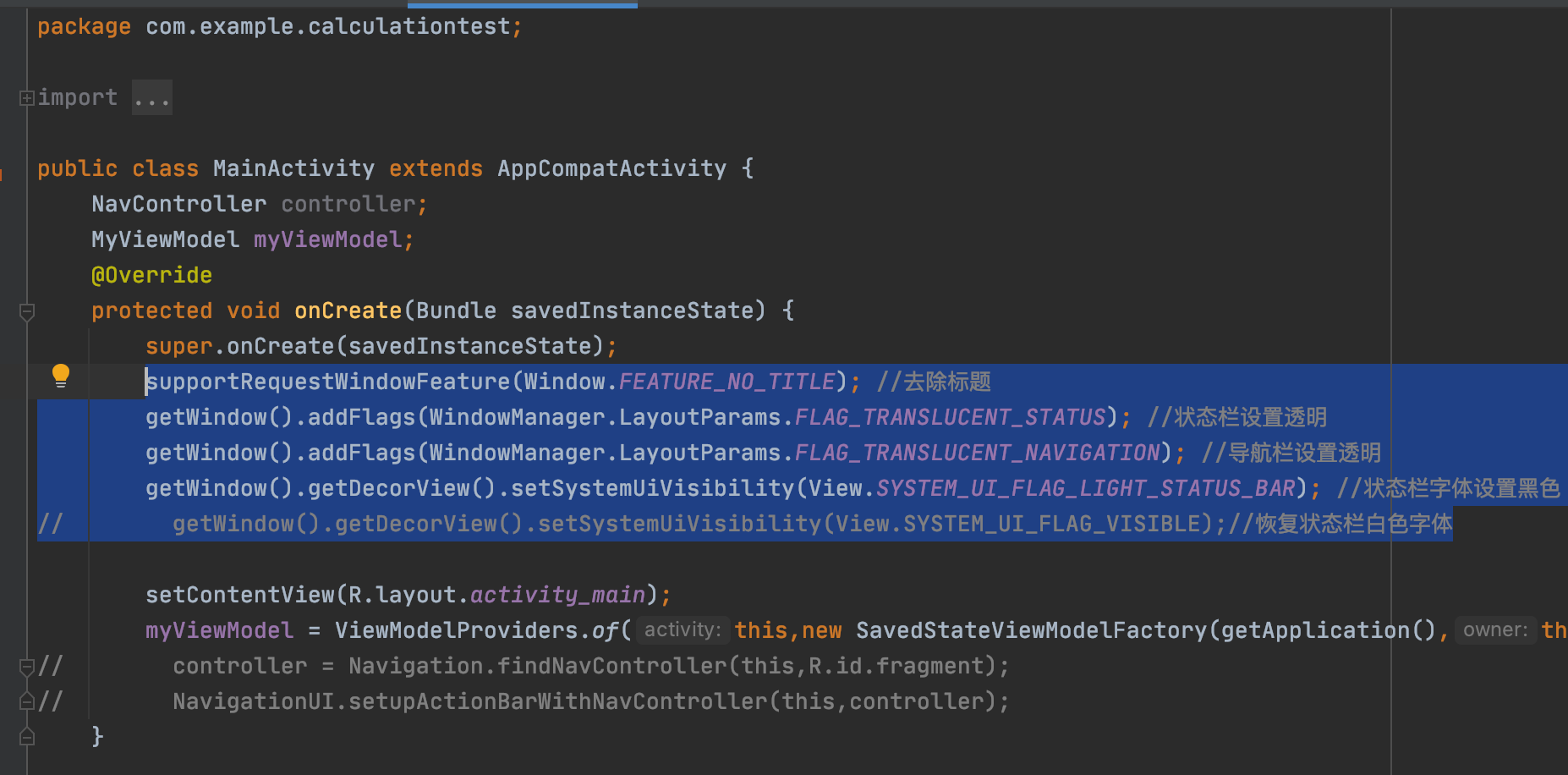
Task: Click the folded import ellipsis placeholder
Action: [152, 98]
